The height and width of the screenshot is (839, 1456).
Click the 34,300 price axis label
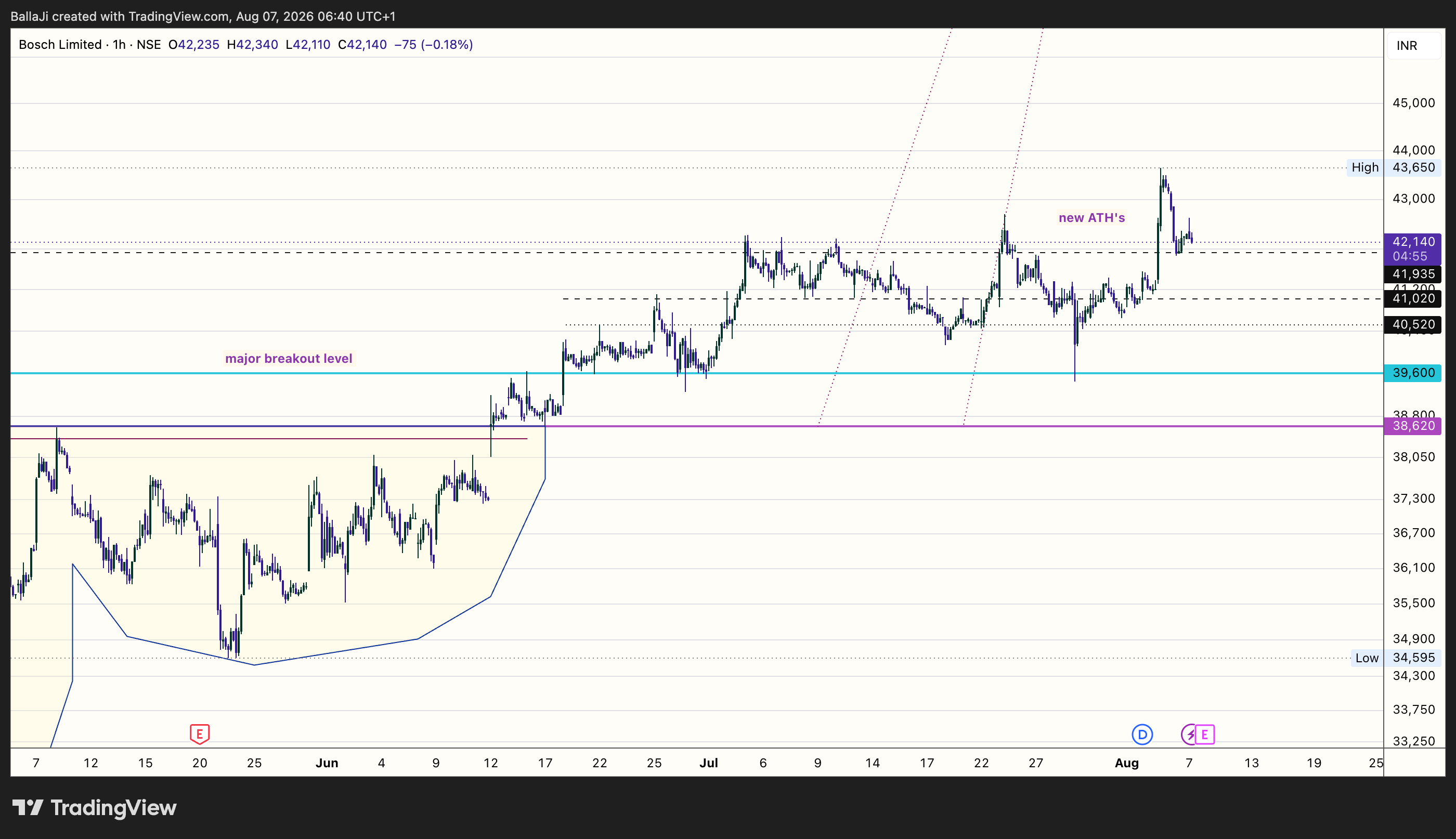tap(1413, 675)
